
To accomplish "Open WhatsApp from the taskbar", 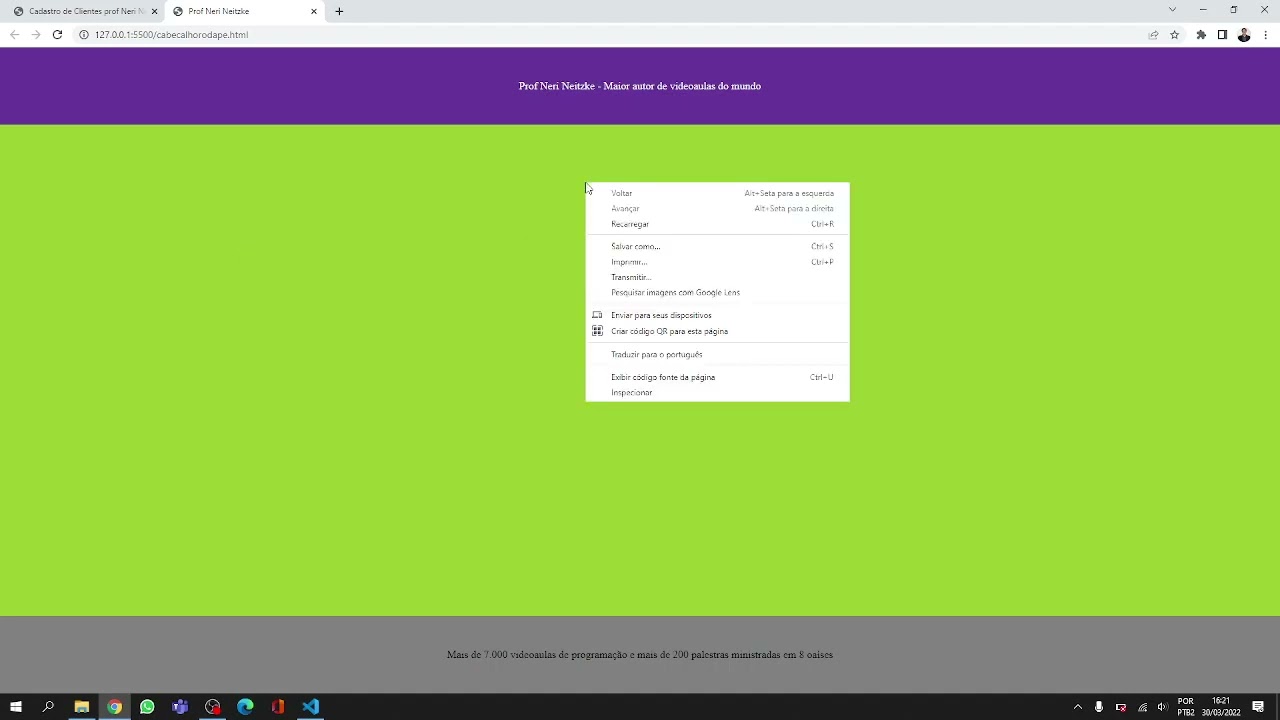I will 147,707.
